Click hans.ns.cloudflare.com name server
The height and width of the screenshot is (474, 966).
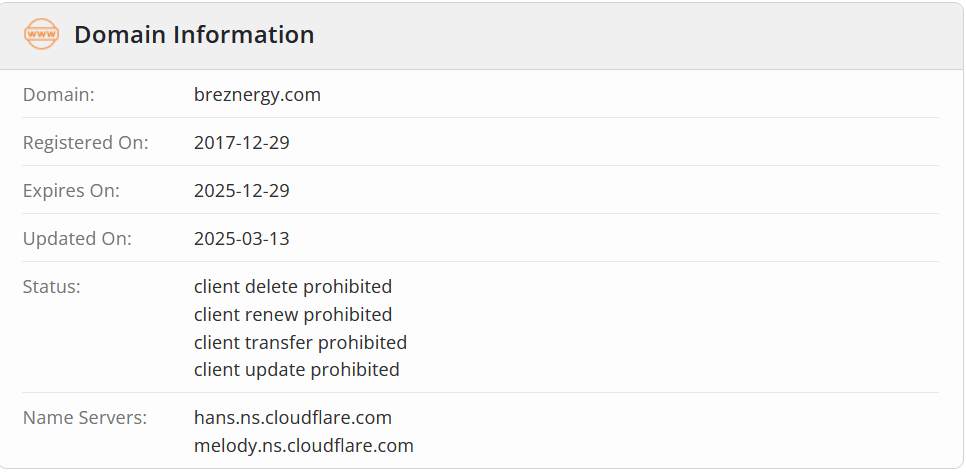point(293,418)
